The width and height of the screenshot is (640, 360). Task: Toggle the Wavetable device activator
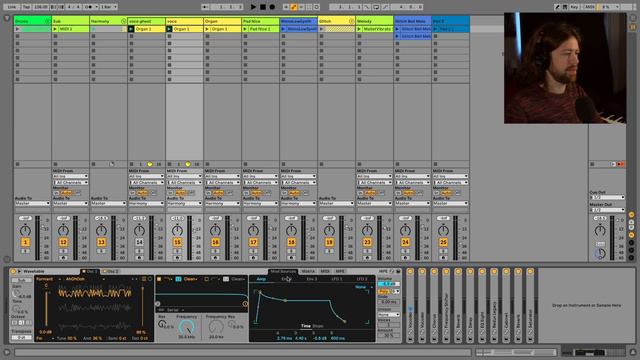point(13,271)
